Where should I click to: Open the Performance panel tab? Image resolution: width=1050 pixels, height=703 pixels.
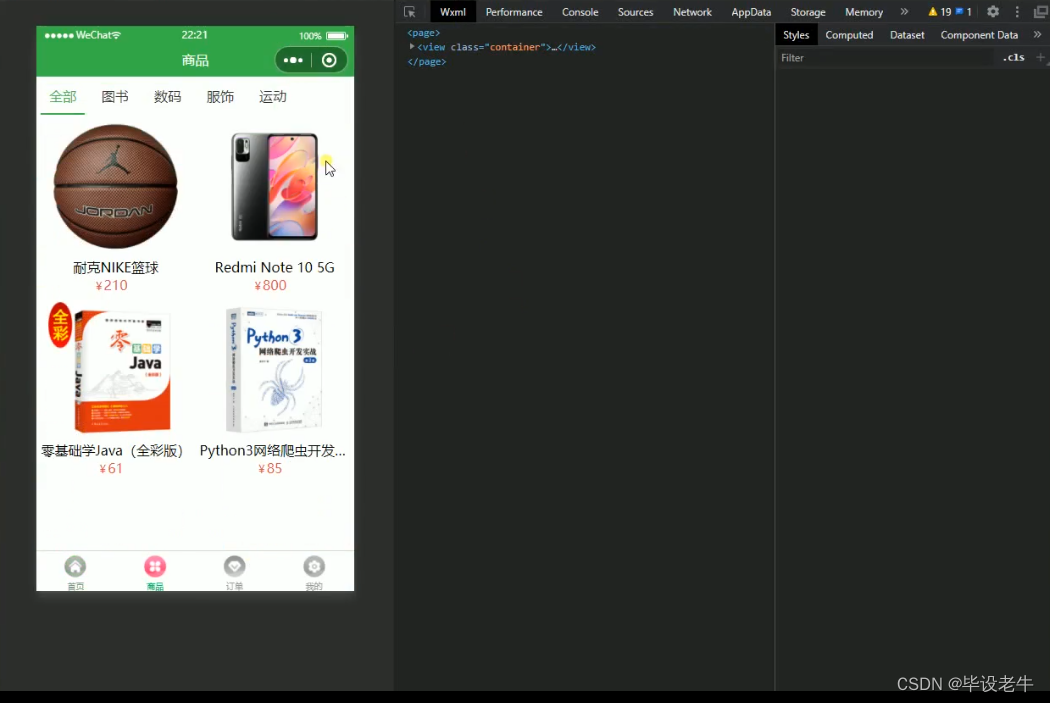pos(514,12)
